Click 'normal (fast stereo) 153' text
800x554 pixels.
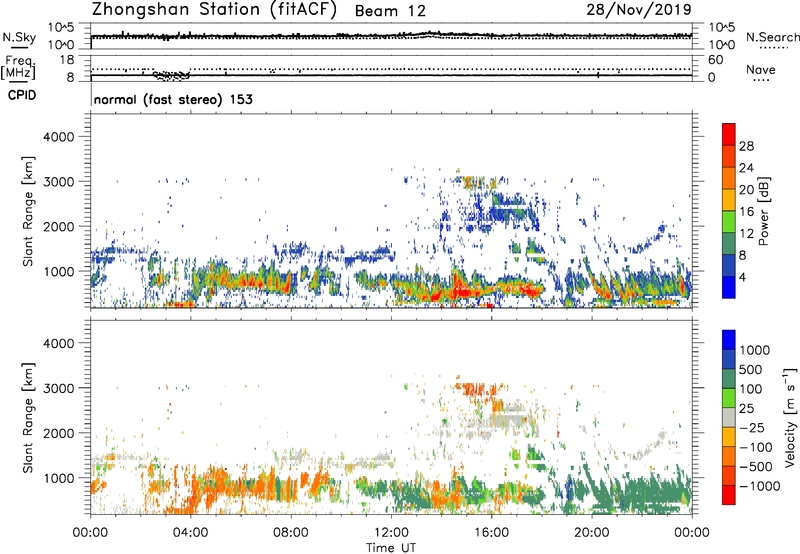pyautogui.click(x=173, y=99)
